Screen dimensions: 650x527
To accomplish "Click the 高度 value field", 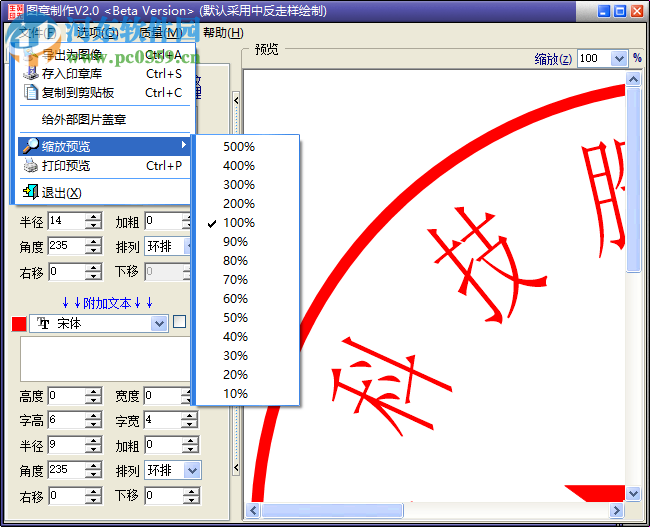I will tap(67, 396).
